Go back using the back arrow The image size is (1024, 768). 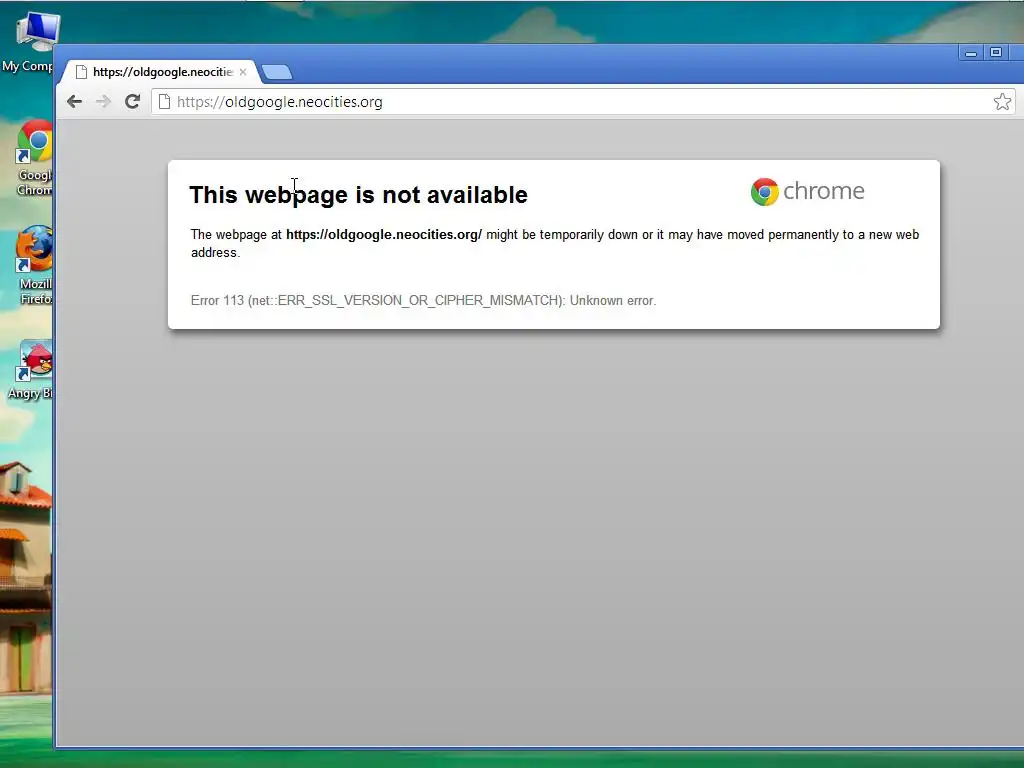coord(74,101)
